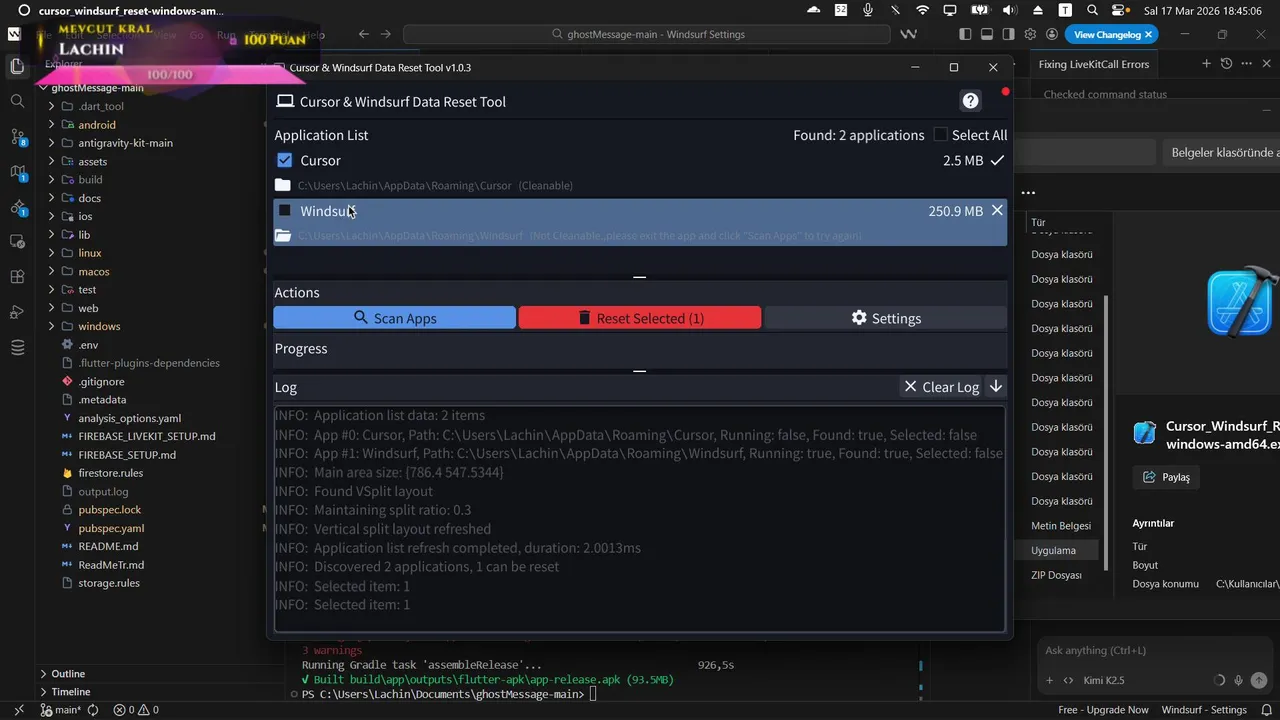Viewport: 1280px width, 720px height.
Task: Click View Changelog button
Action: pos(1112,34)
